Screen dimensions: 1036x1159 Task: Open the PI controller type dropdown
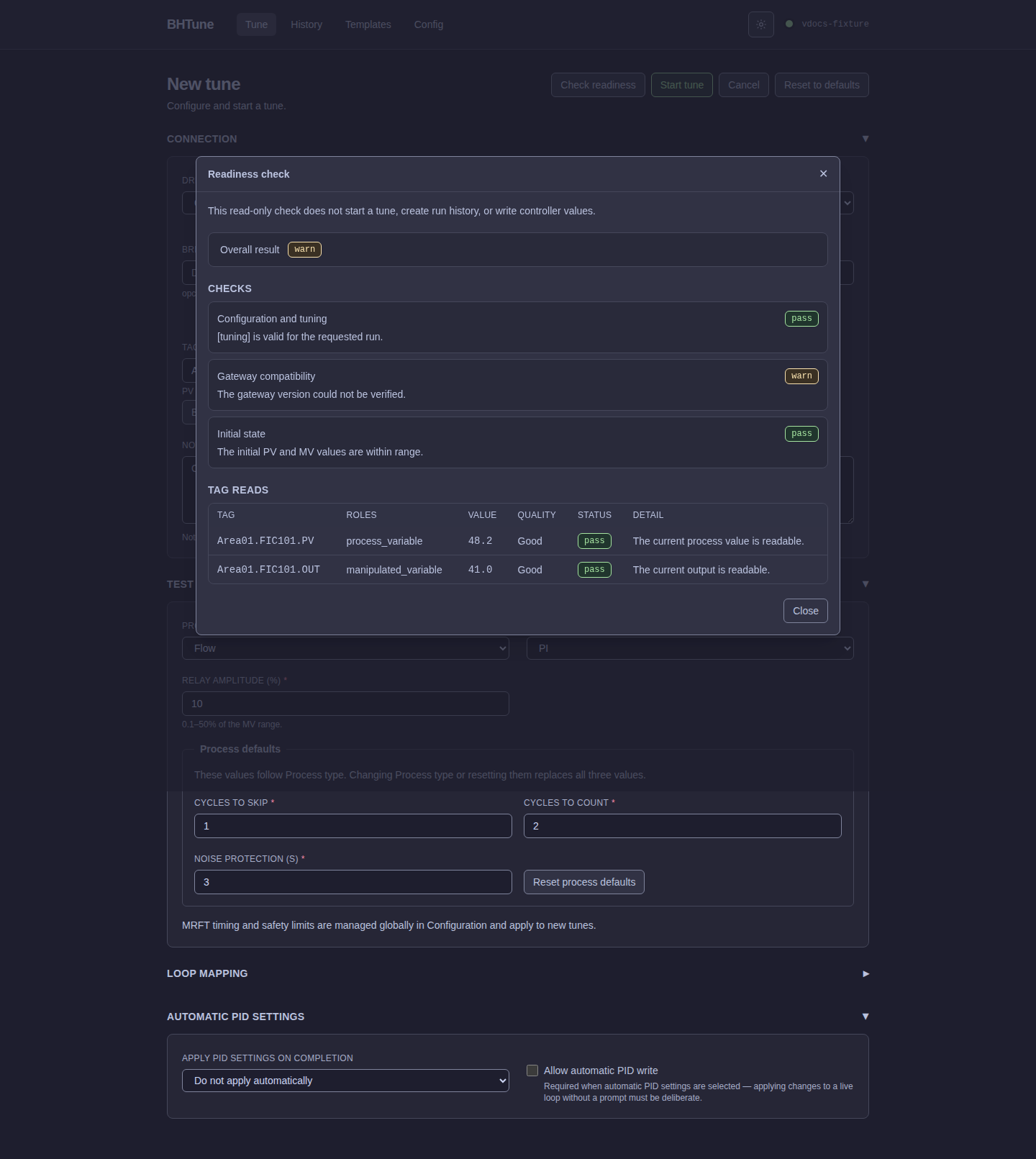tap(690, 648)
